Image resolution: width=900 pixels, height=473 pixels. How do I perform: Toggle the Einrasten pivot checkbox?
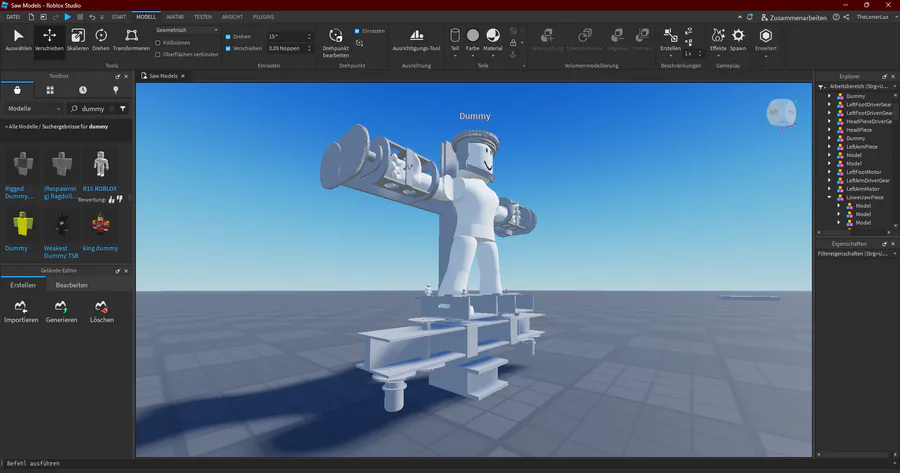(x=357, y=31)
